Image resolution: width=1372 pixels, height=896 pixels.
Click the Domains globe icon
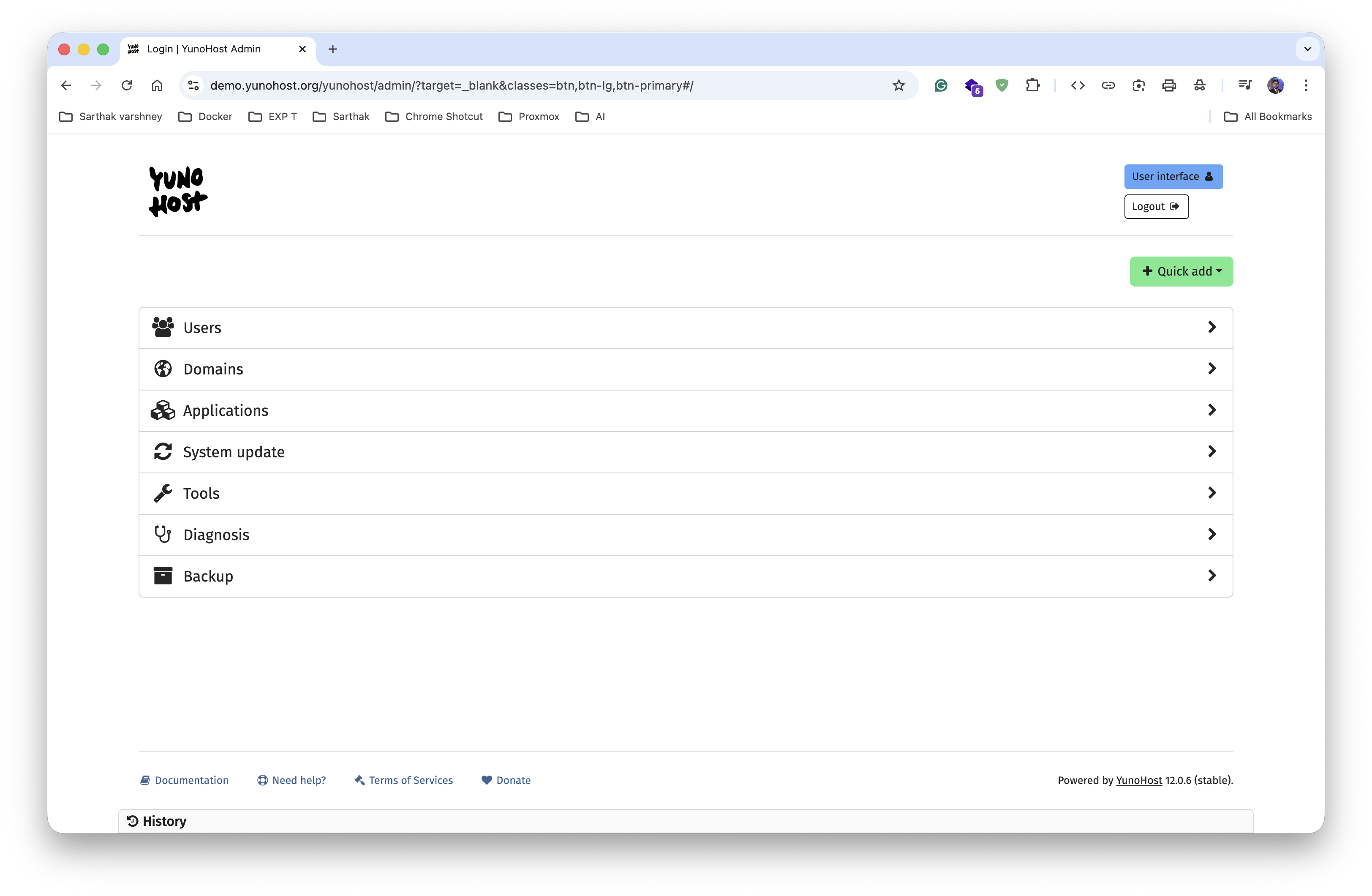tap(163, 369)
